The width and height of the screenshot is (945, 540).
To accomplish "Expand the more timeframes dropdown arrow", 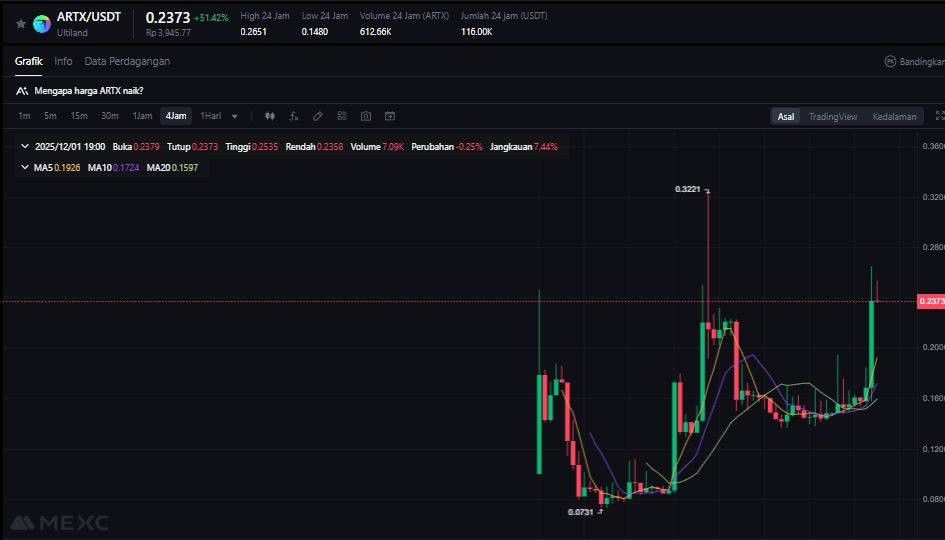I will coord(235,116).
